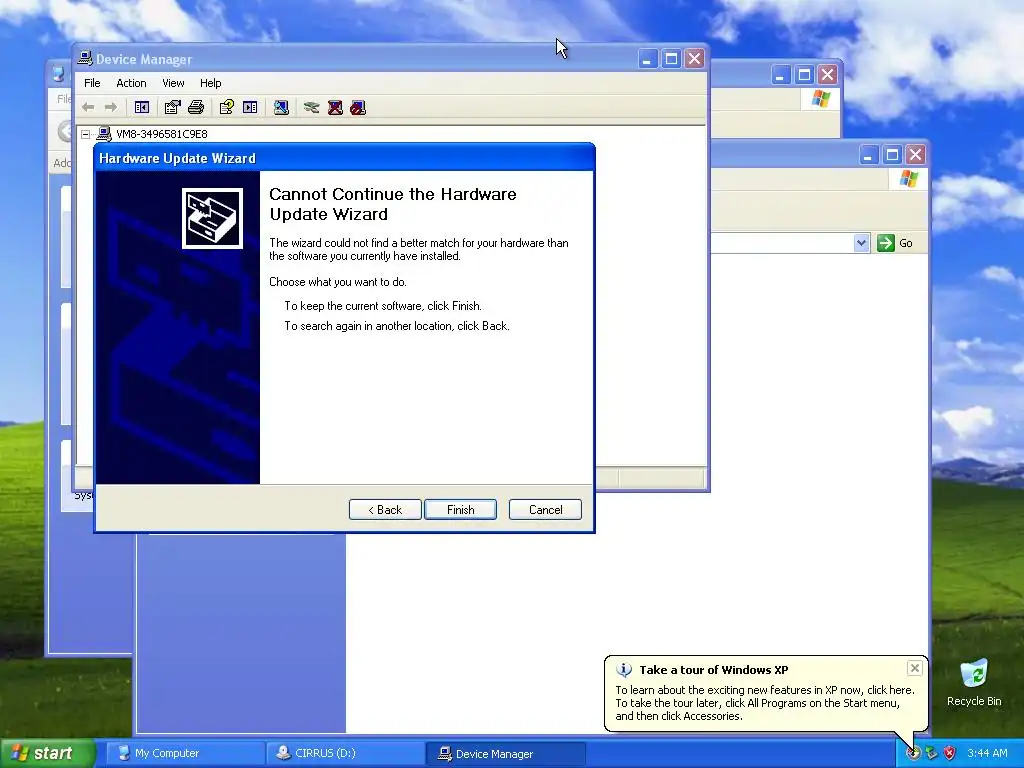Image resolution: width=1024 pixels, height=768 pixels.
Task: Click the Show/Hide Action Pane toolbar icon
Action: tap(250, 107)
